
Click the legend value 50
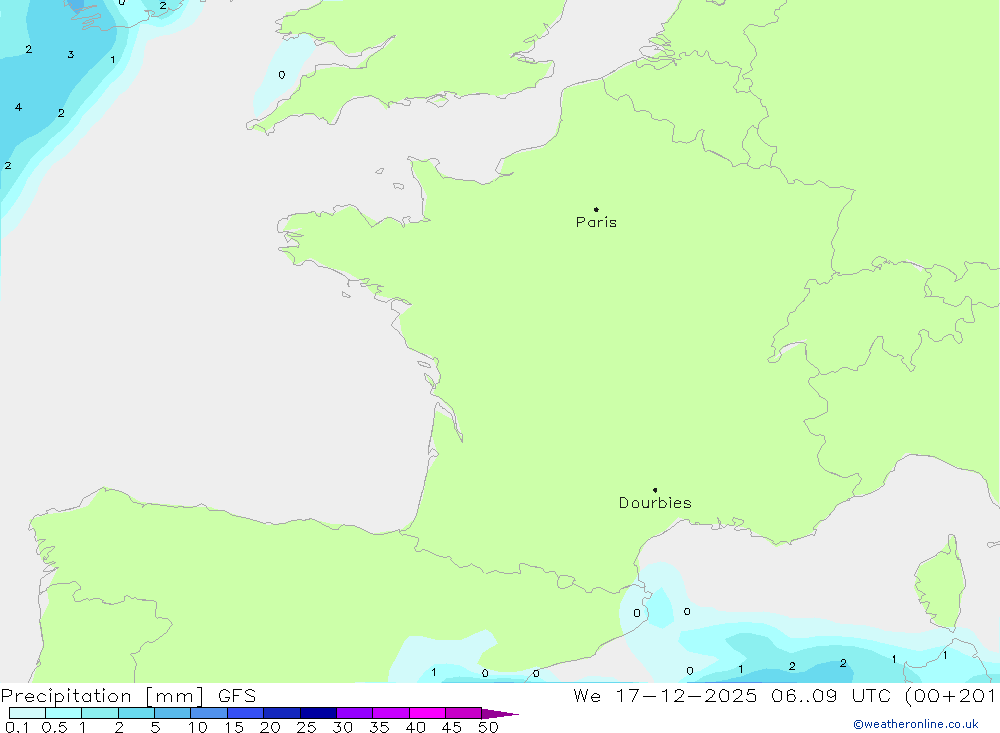click(x=488, y=727)
